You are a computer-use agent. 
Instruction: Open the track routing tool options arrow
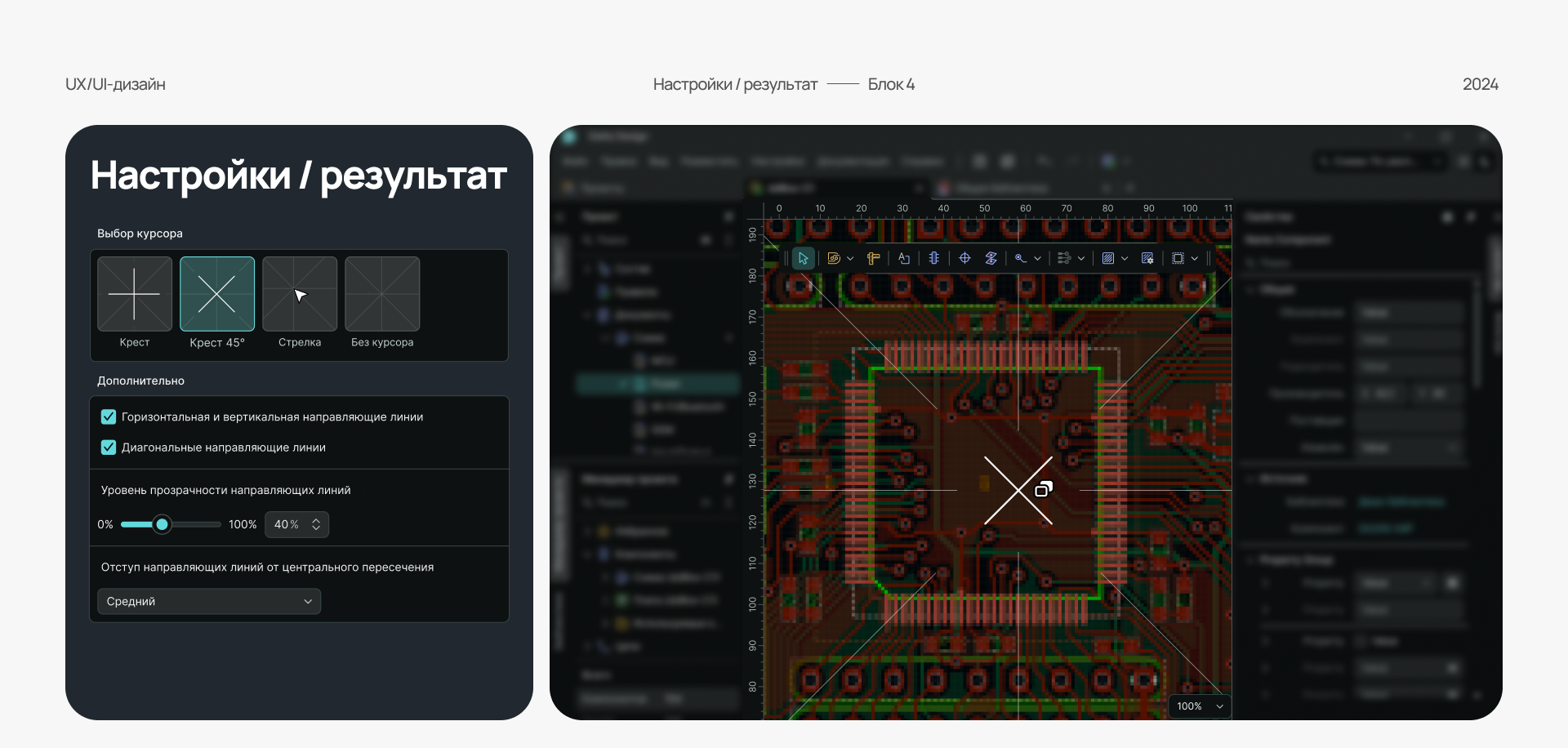pyautogui.click(x=850, y=259)
